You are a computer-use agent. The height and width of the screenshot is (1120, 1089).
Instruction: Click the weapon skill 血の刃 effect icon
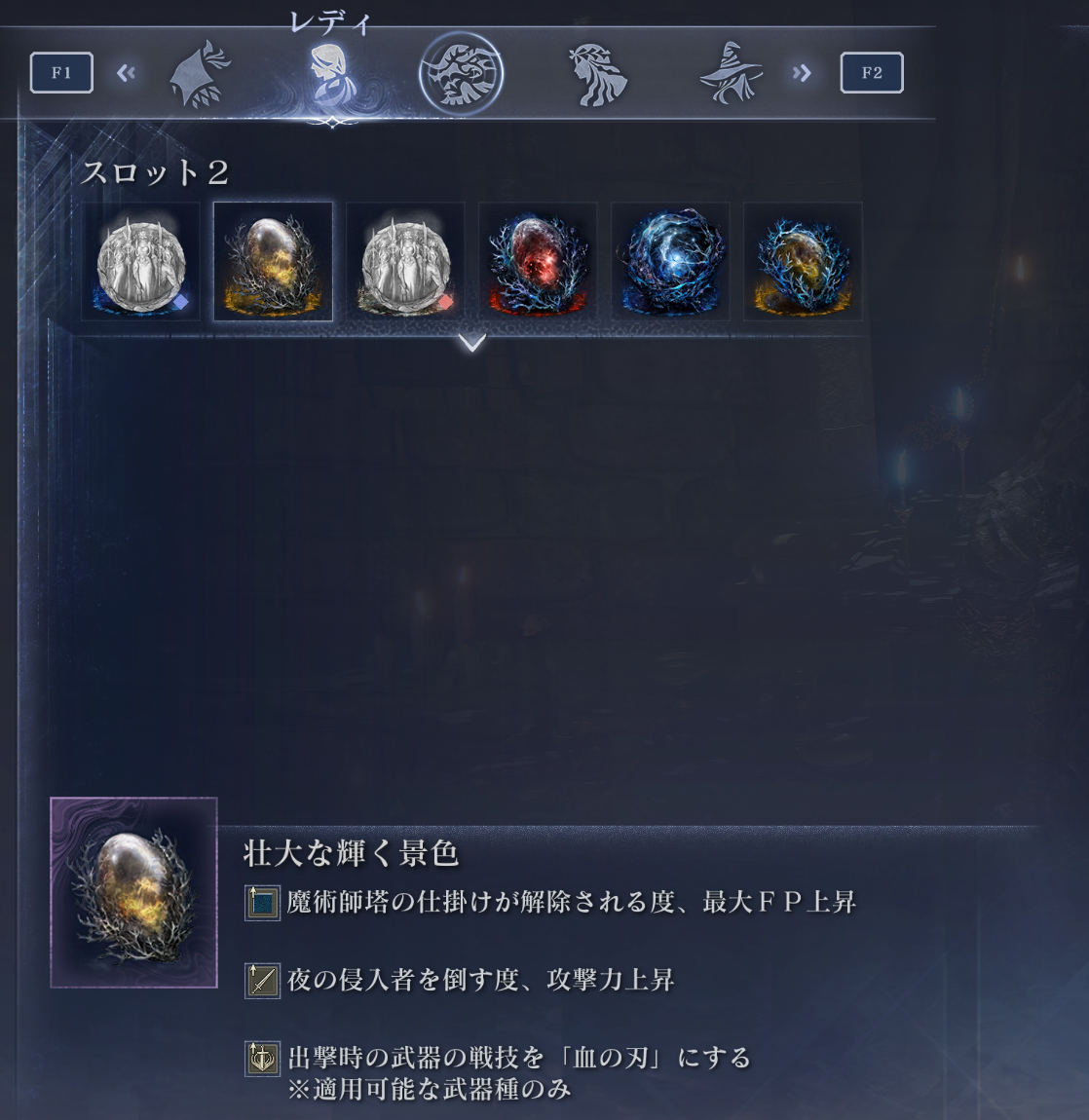[262, 1058]
